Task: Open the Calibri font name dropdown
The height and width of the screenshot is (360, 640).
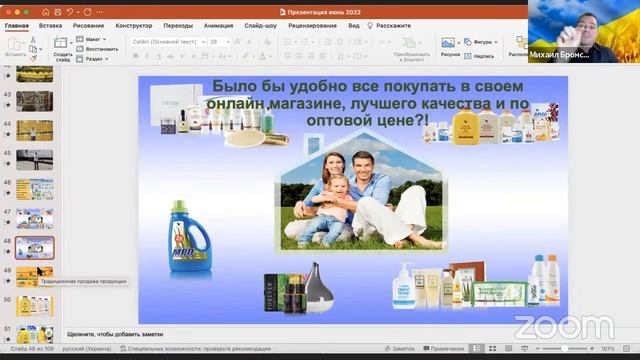Action: 203,42
